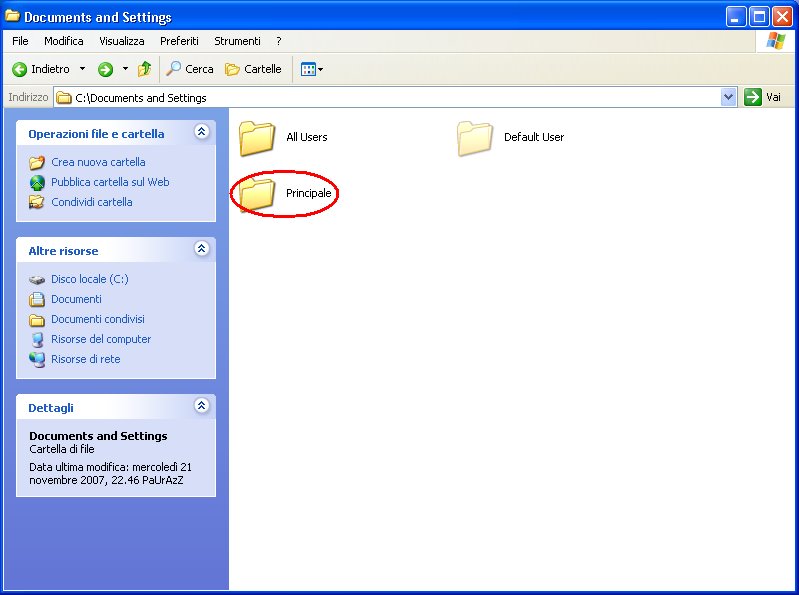The image size is (799, 595).
Task: Open Risorse di rete link
Action: [x=86, y=359]
